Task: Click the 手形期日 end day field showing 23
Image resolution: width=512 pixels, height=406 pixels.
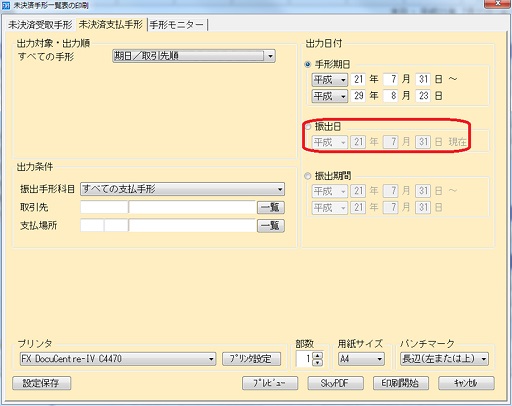Action: pos(423,96)
